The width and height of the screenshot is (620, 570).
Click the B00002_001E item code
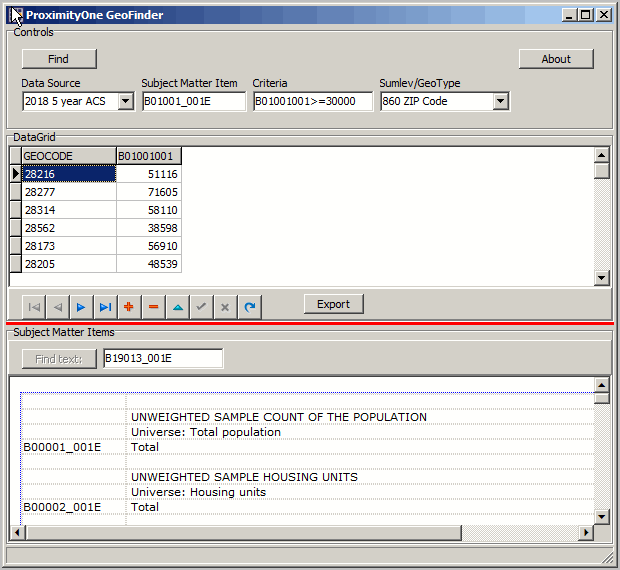pyautogui.click(x=62, y=507)
